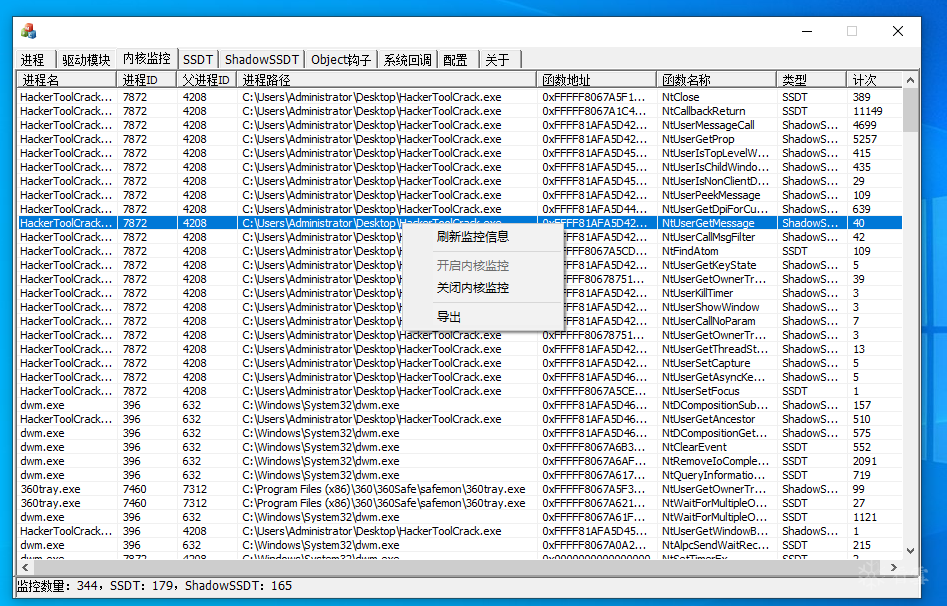Click the vertical scrollbar thumb
The image size is (947, 606).
[910, 109]
